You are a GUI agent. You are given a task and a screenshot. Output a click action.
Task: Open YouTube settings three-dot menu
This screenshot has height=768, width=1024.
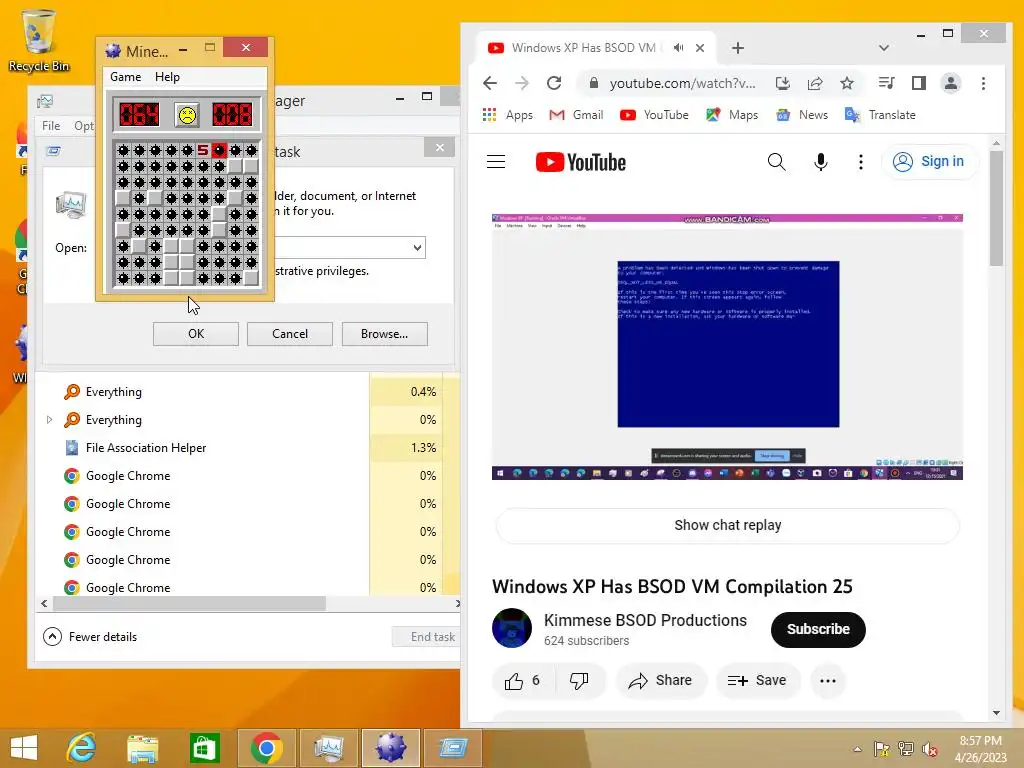tap(861, 162)
